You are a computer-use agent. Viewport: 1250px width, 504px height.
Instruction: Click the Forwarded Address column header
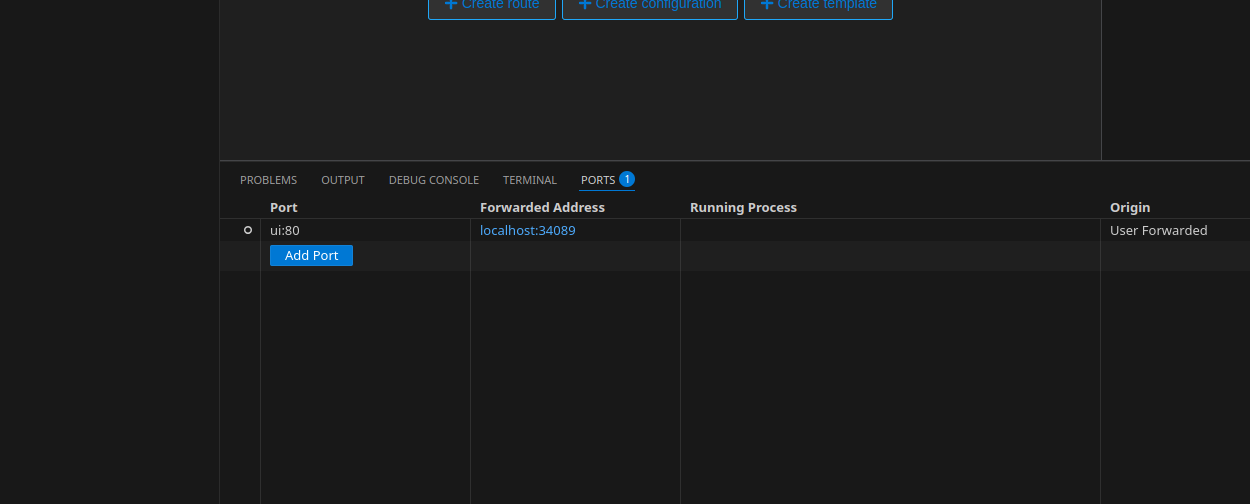pyautogui.click(x=542, y=207)
